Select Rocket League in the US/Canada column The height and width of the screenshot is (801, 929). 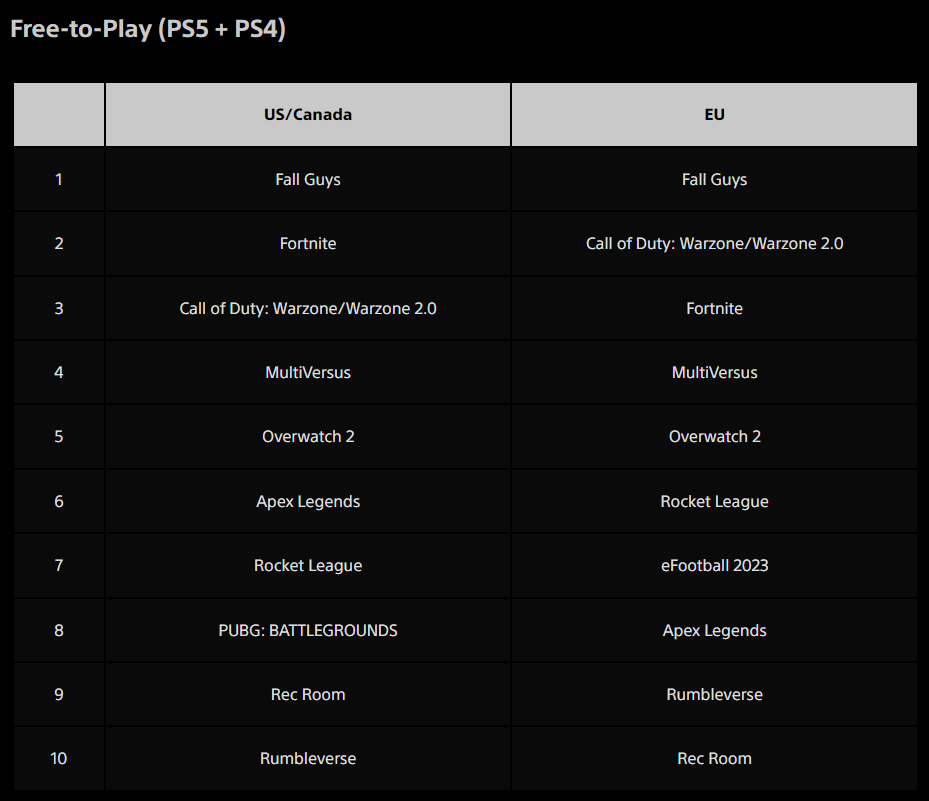[308, 566]
